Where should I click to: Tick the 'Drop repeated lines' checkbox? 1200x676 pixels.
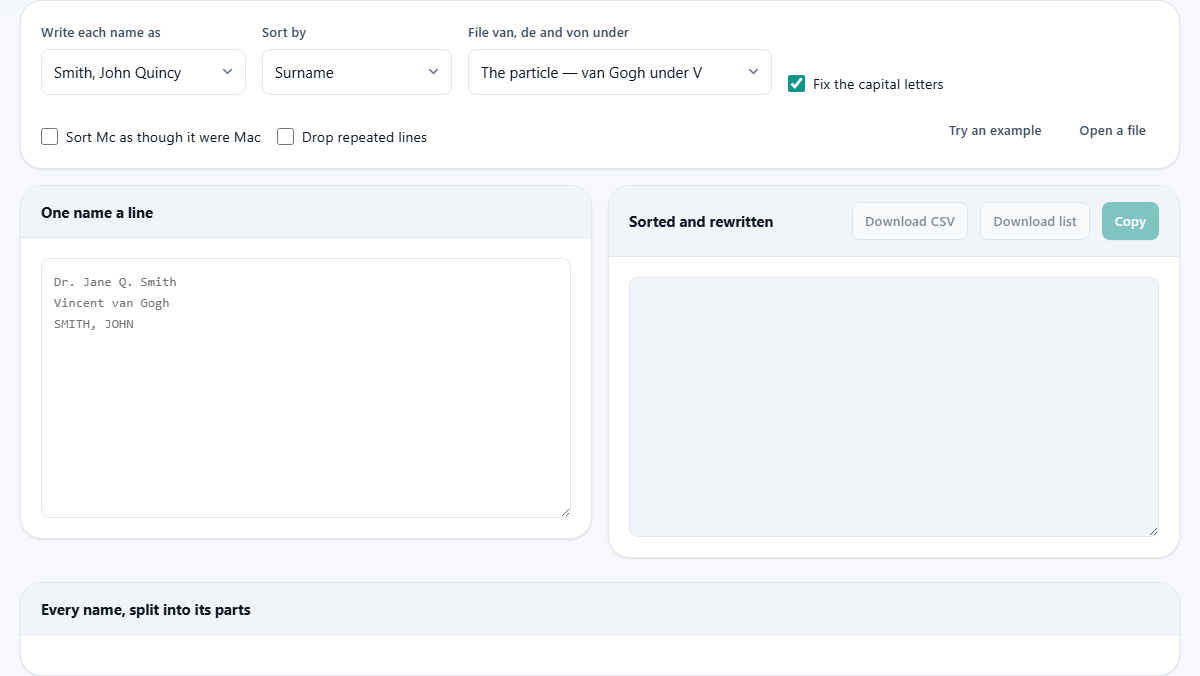(x=286, y=137)
